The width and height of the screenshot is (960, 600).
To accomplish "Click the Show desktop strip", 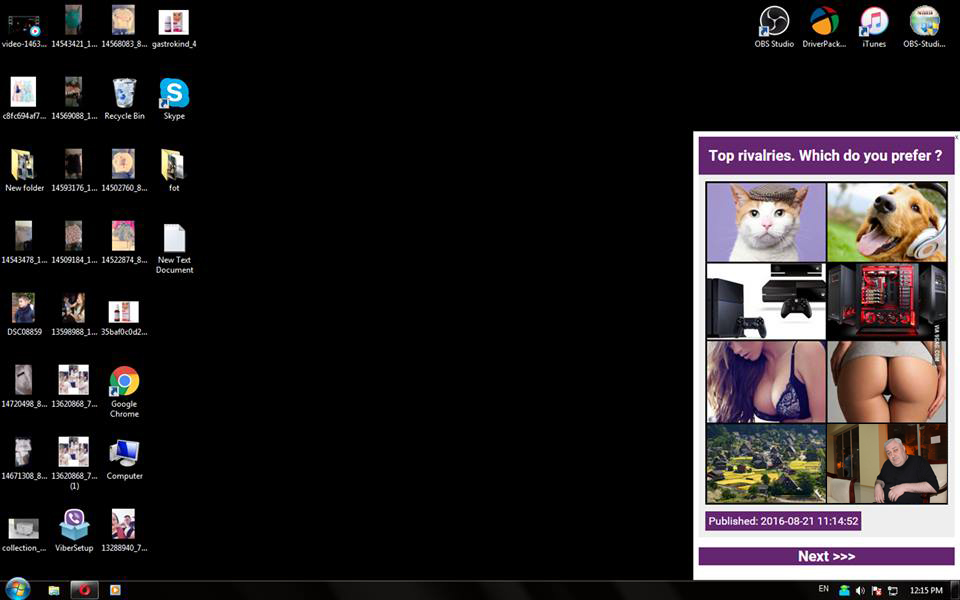I will (956, 590).
